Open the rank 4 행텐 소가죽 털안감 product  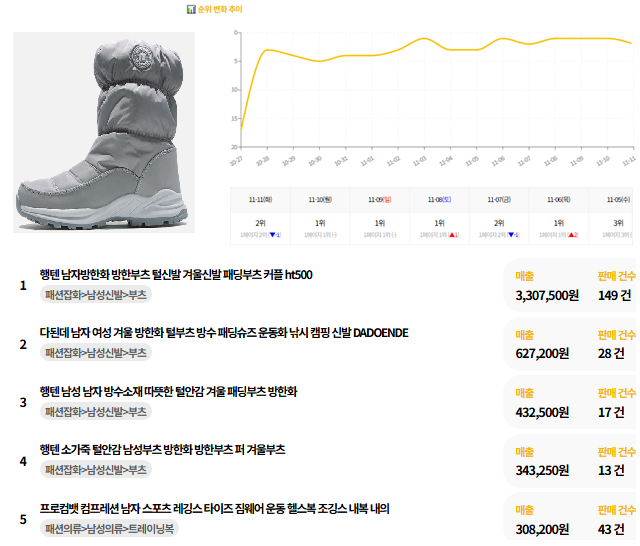click(x=162, y=449)
